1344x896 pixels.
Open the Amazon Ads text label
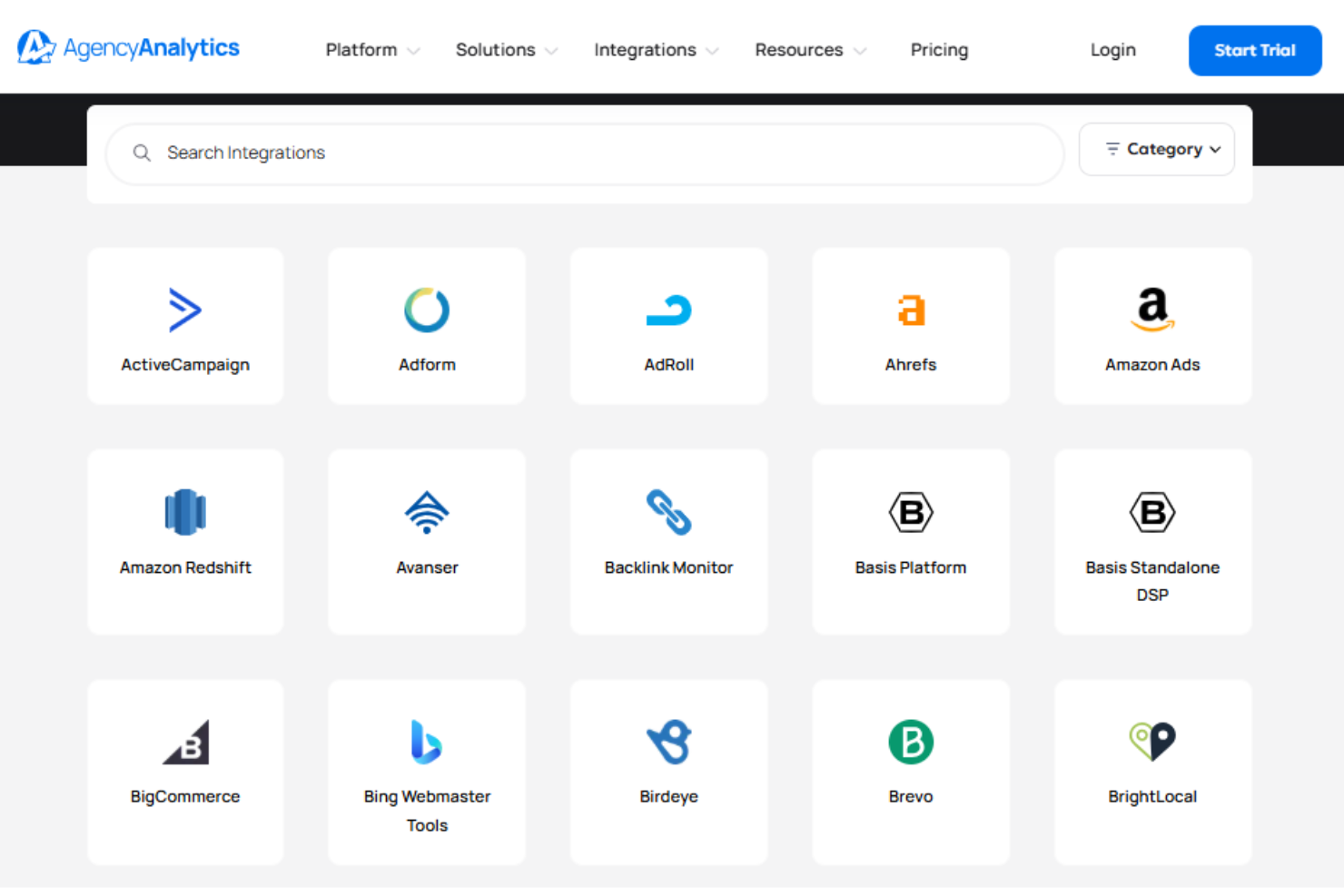[1152, 364]
